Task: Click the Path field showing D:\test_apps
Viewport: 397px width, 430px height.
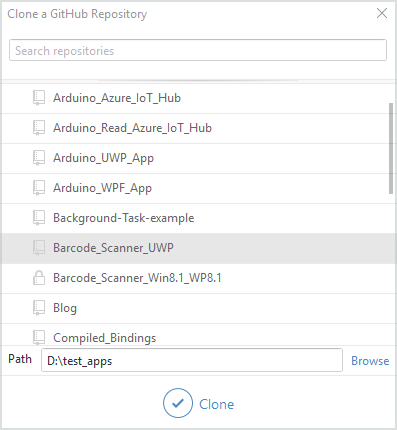Action: (192, 360)
